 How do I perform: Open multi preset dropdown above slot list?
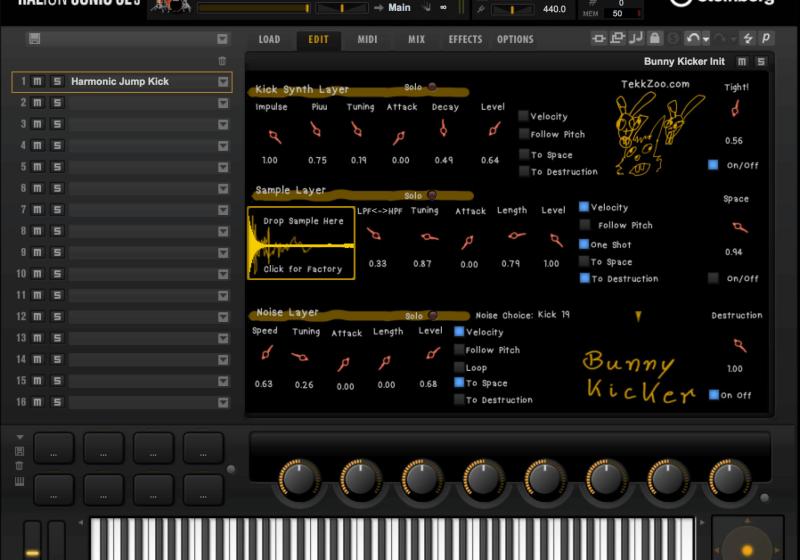click(222, 39)
